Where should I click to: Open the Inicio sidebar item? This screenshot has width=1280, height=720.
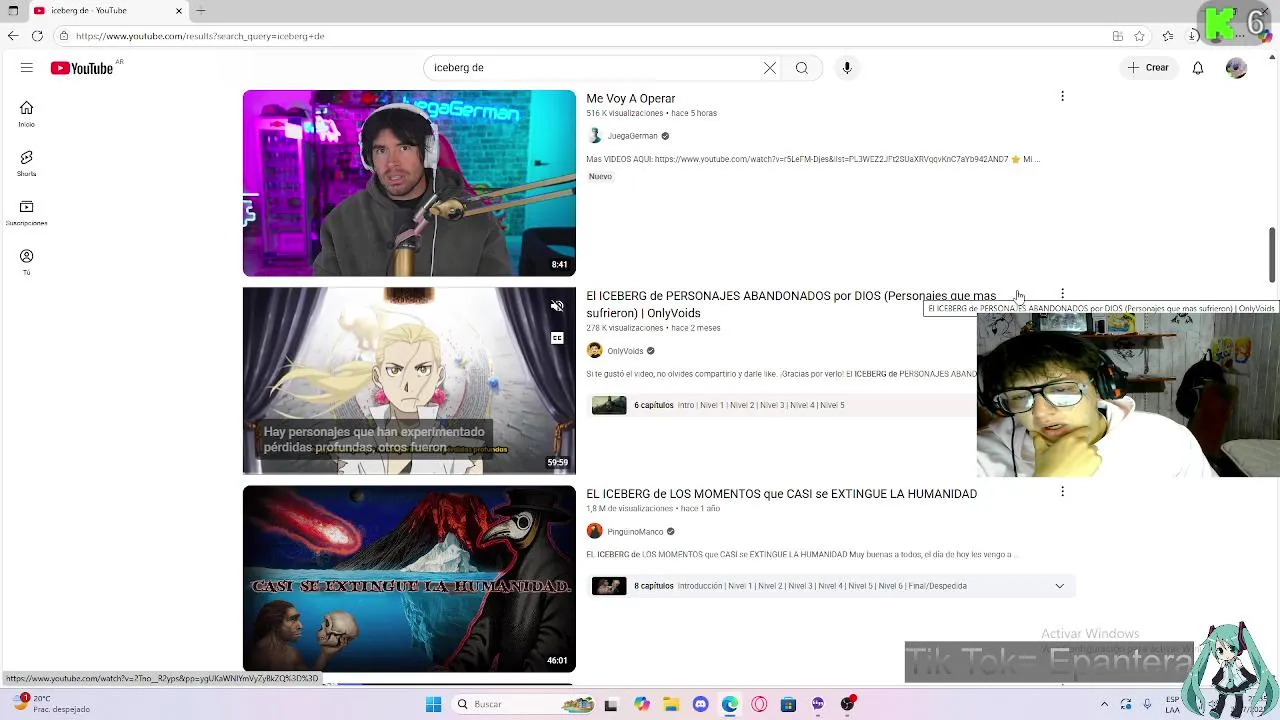point(27,114)
